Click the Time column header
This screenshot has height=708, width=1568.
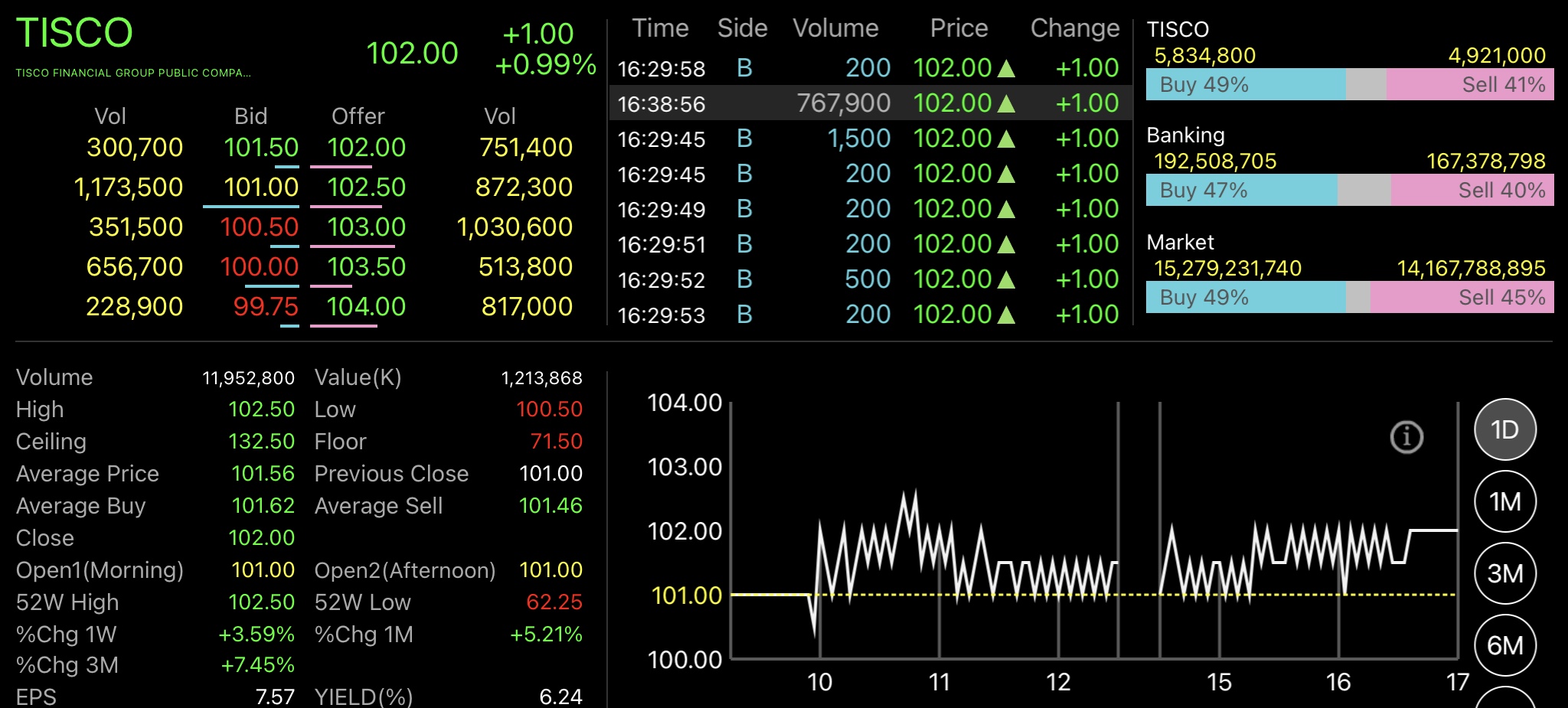click(660, 28)
